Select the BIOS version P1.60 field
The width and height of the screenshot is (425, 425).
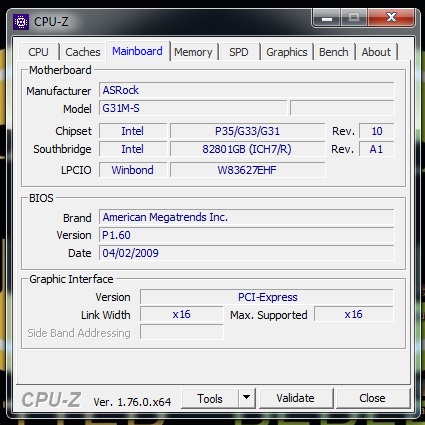pos(247,235)
